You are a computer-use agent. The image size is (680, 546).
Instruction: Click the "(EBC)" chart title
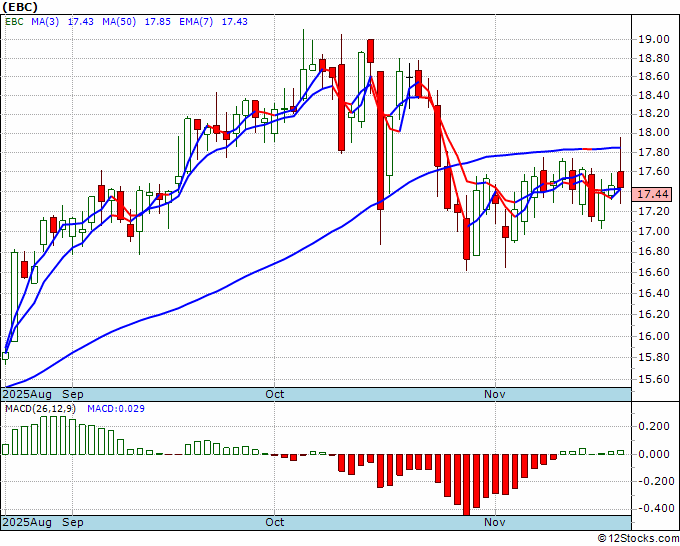[x=20, y=7]
